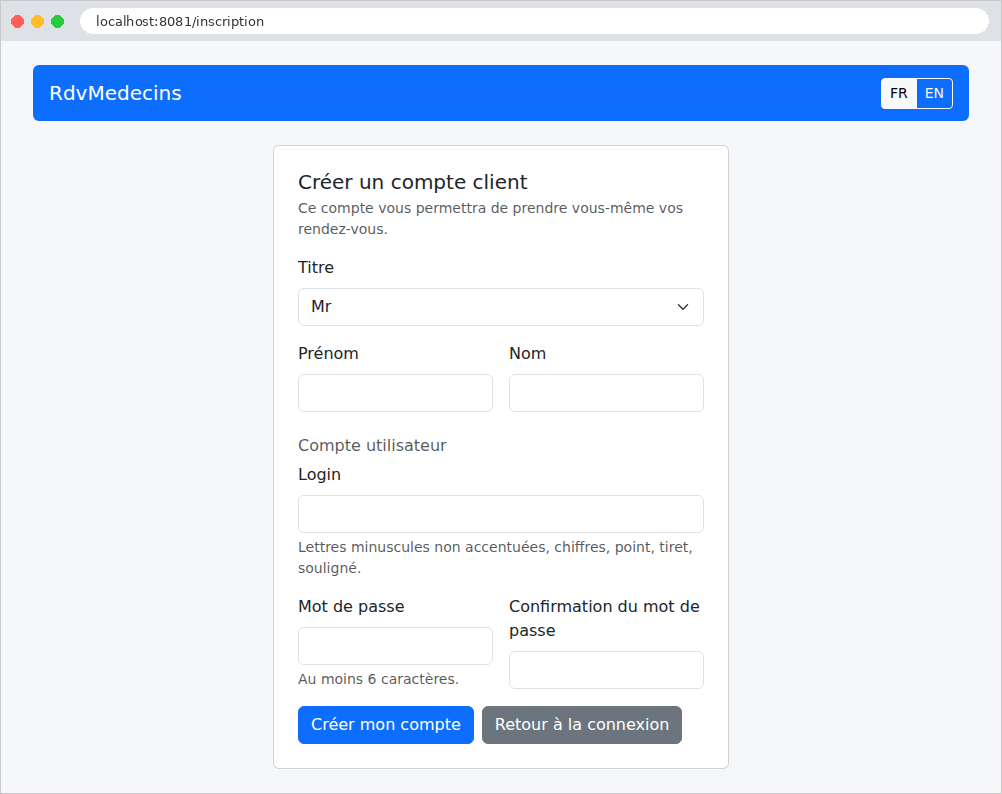Click the browser address bar
1002x794 pixels.
pyautogui.click(x=534, y=21)
